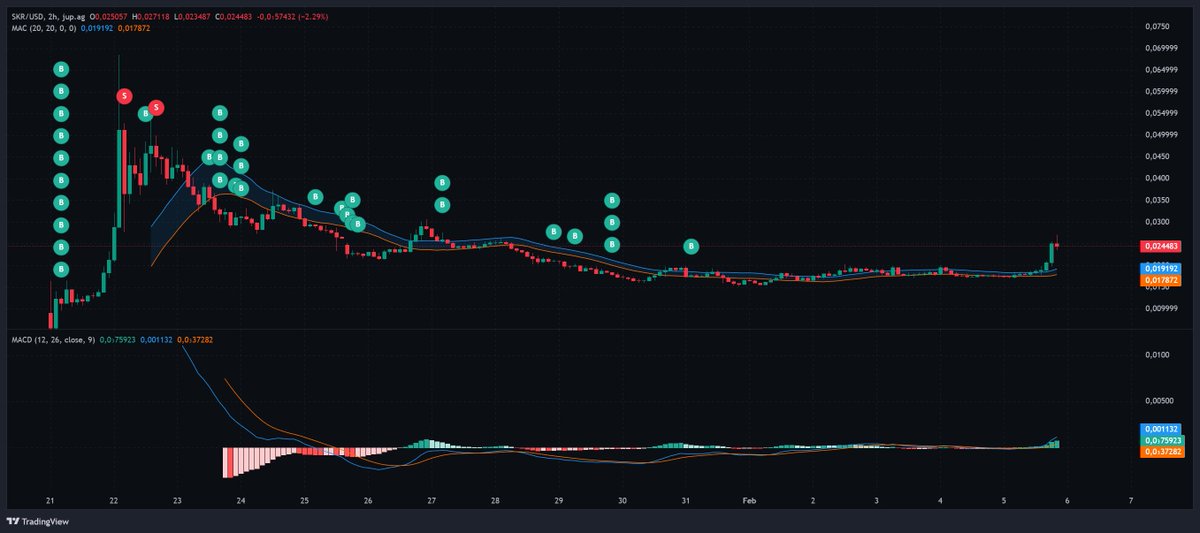The height and width of the screenshot is (533, 1200).
Task: Click the 0,054999 price axis label
Action: point(1161,113)
